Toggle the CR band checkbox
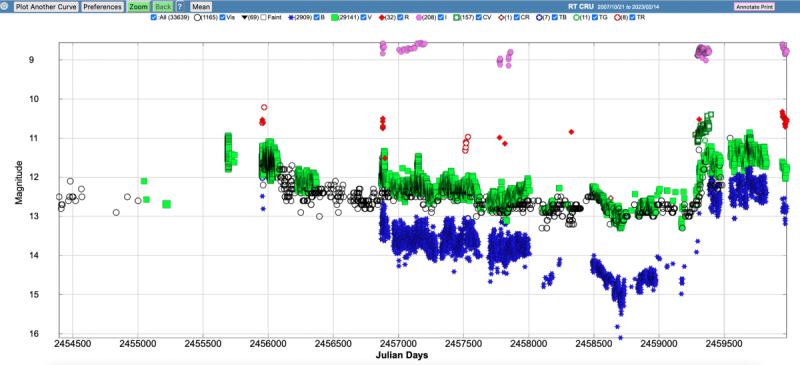 517,17
